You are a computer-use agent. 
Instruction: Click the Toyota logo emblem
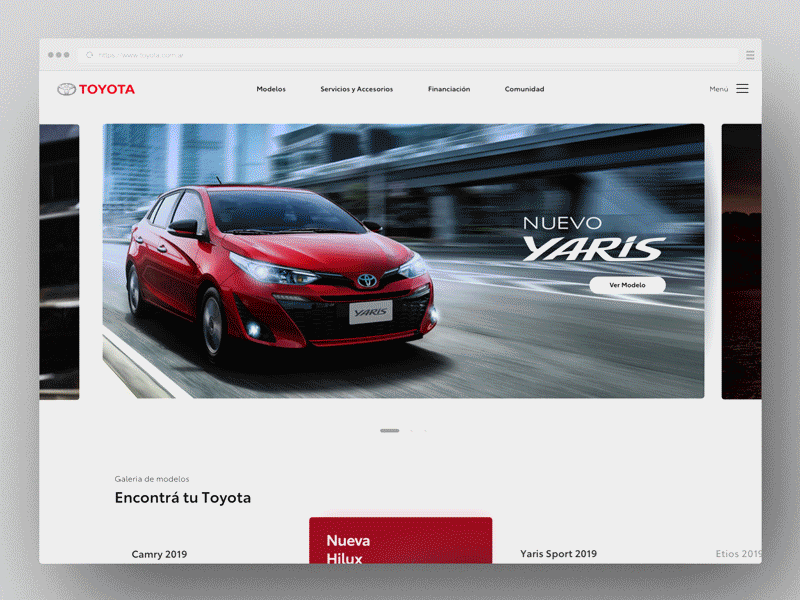pyautogui.click(x=69, y=89)
